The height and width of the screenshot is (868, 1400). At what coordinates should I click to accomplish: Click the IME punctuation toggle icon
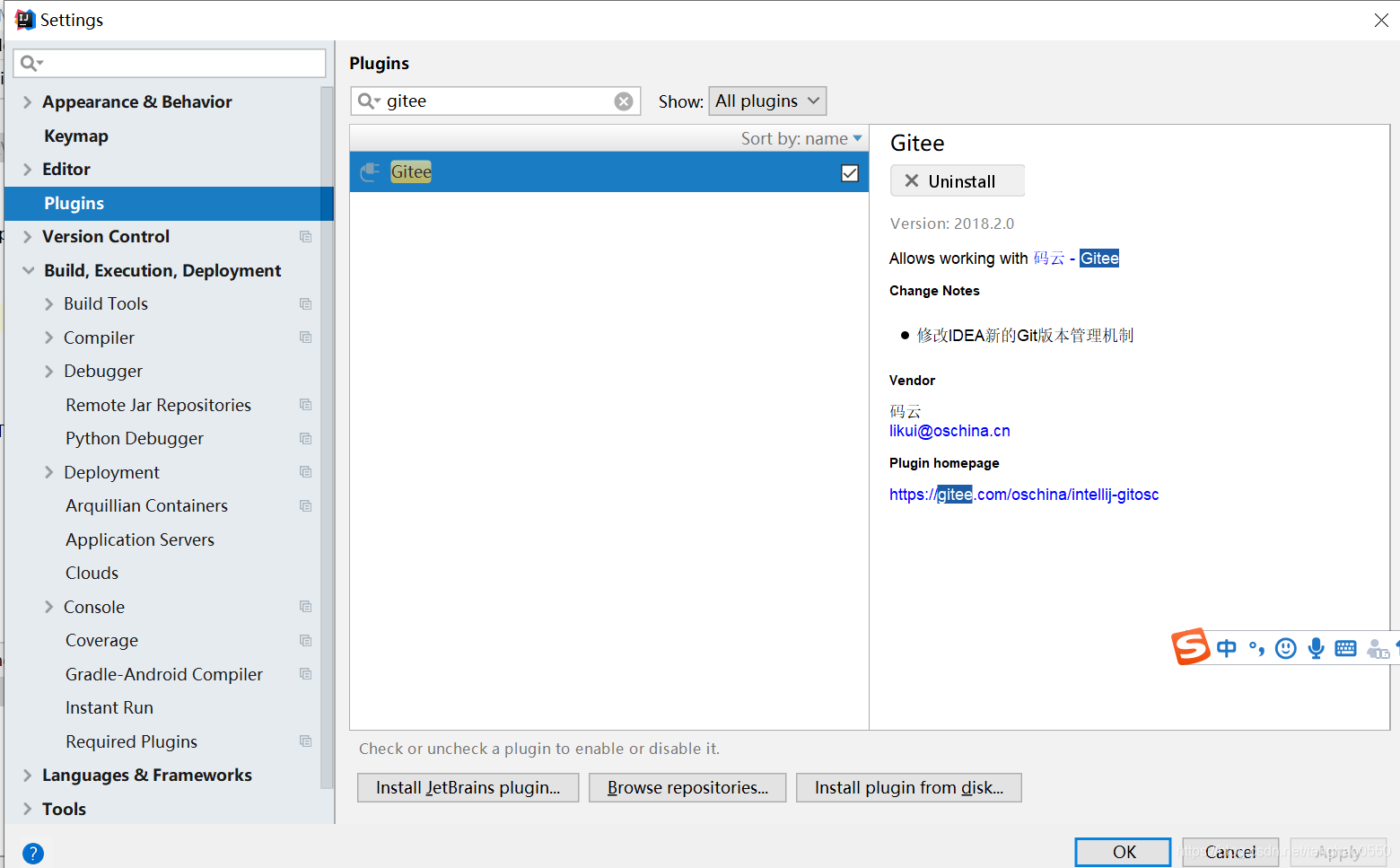click(x=1256, y=648)
